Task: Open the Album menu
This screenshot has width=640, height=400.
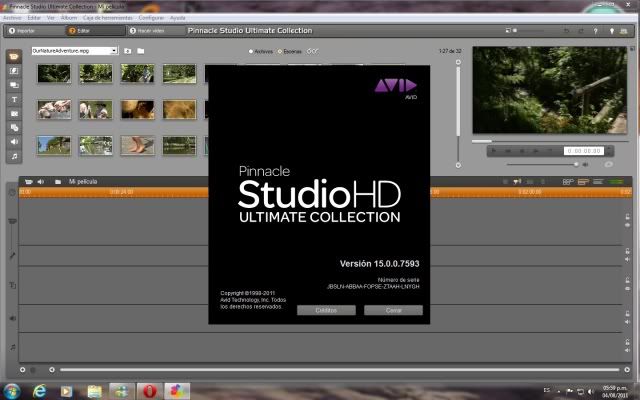Action: 68,18
